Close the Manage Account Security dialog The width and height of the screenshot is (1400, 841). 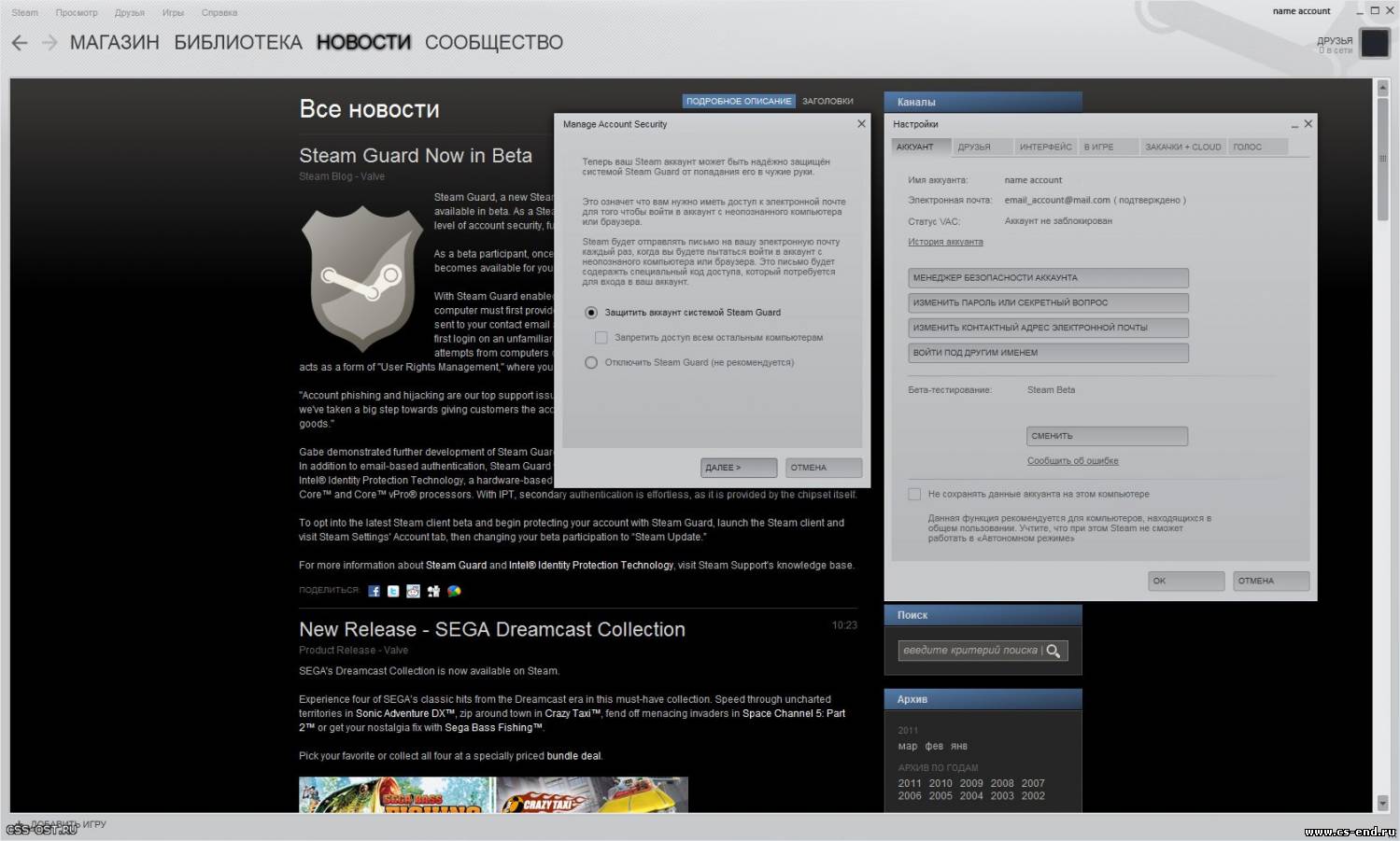point(861,123)
